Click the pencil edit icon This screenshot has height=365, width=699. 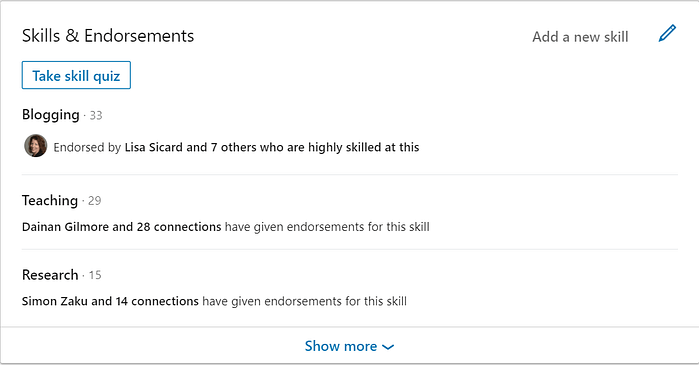coord(667,34)
